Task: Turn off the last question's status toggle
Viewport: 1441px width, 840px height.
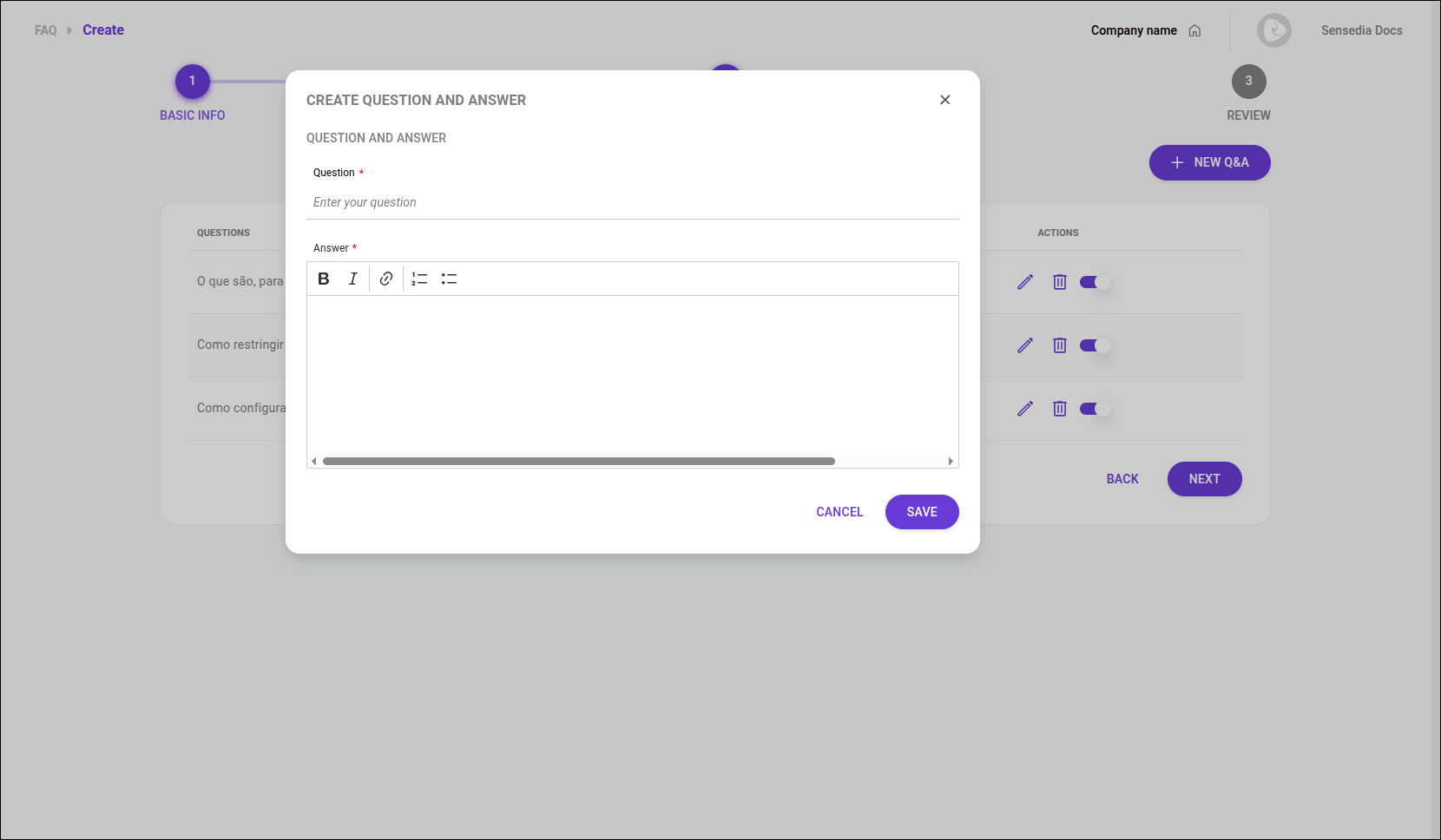Action: point(1096,409)
